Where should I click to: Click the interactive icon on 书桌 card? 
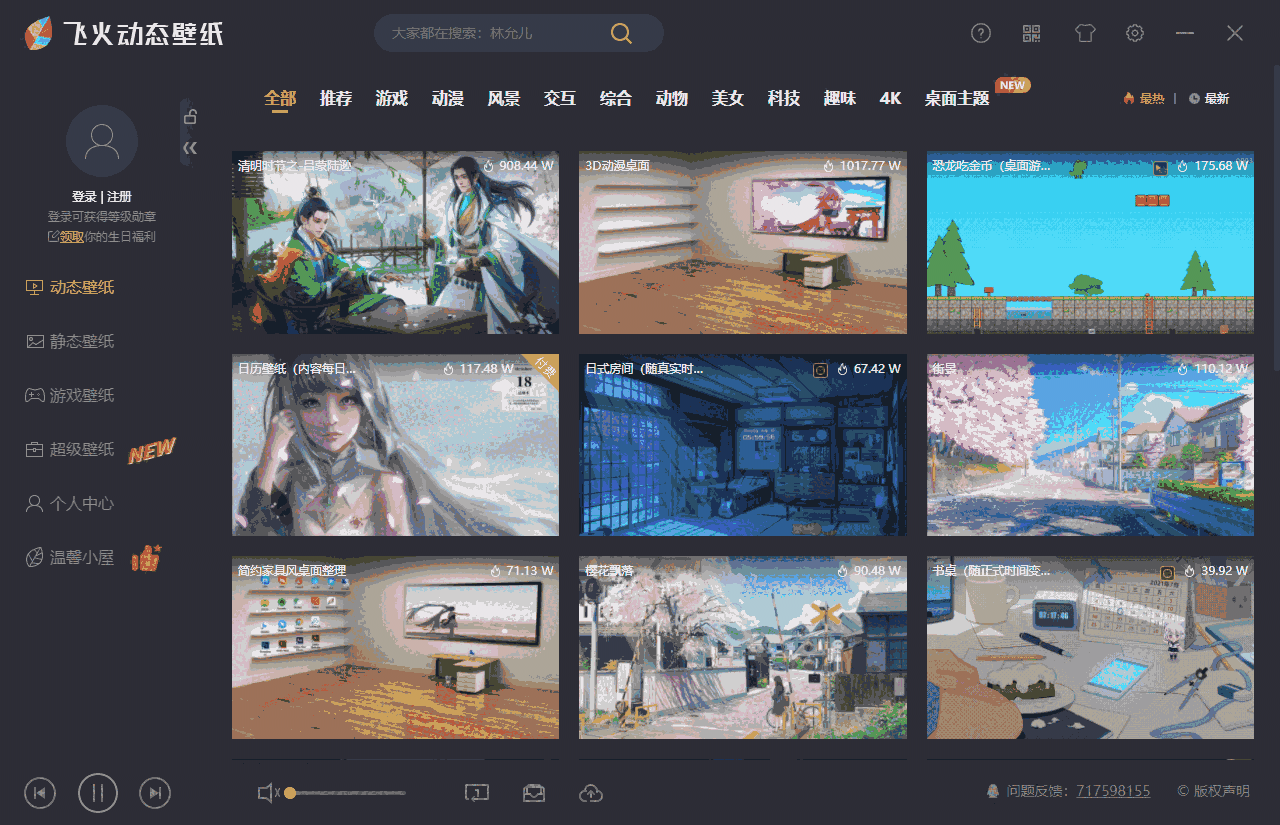click(x=1167, y=572)
